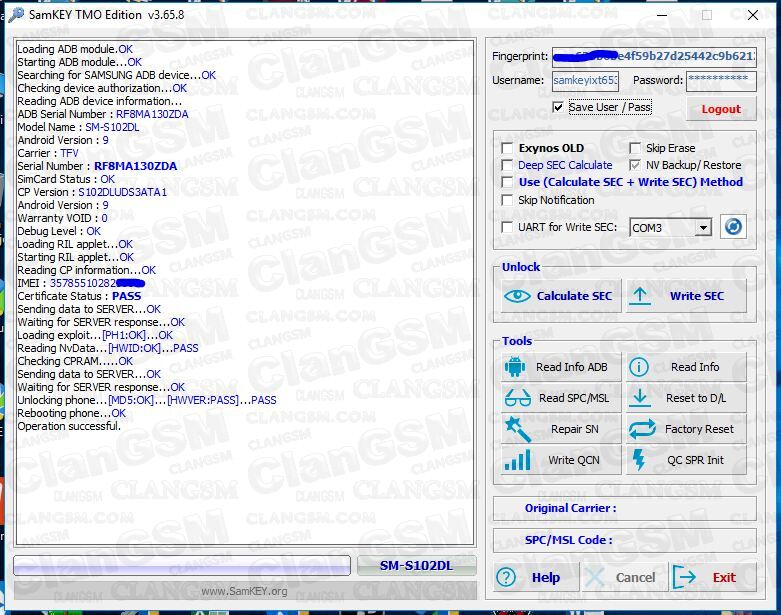Screen dimensions: 781x615
Task: Click the Read SPC/MSL button label
Action: [x=574, y=398]
